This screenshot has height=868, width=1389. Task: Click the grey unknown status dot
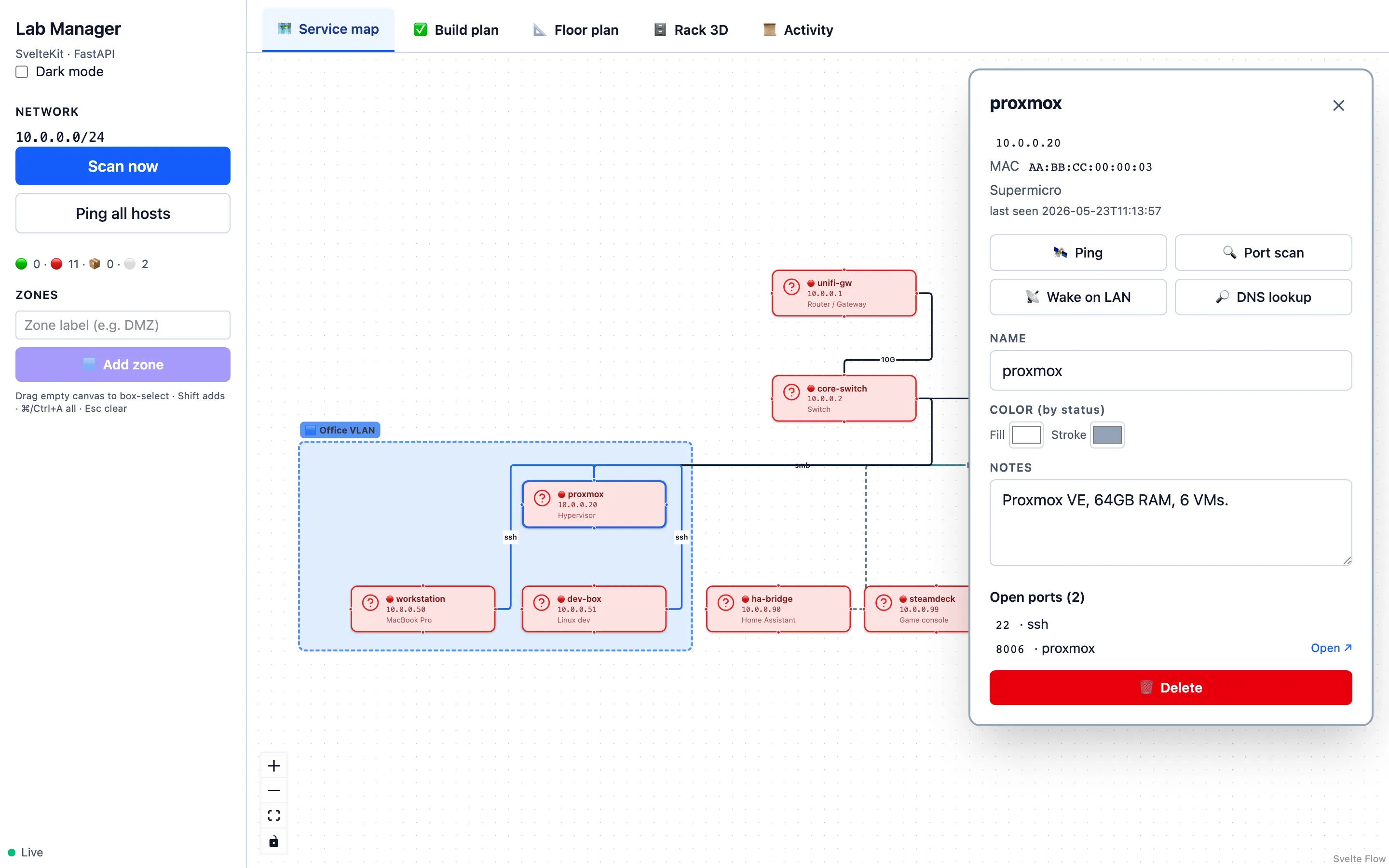pos(130,263)
